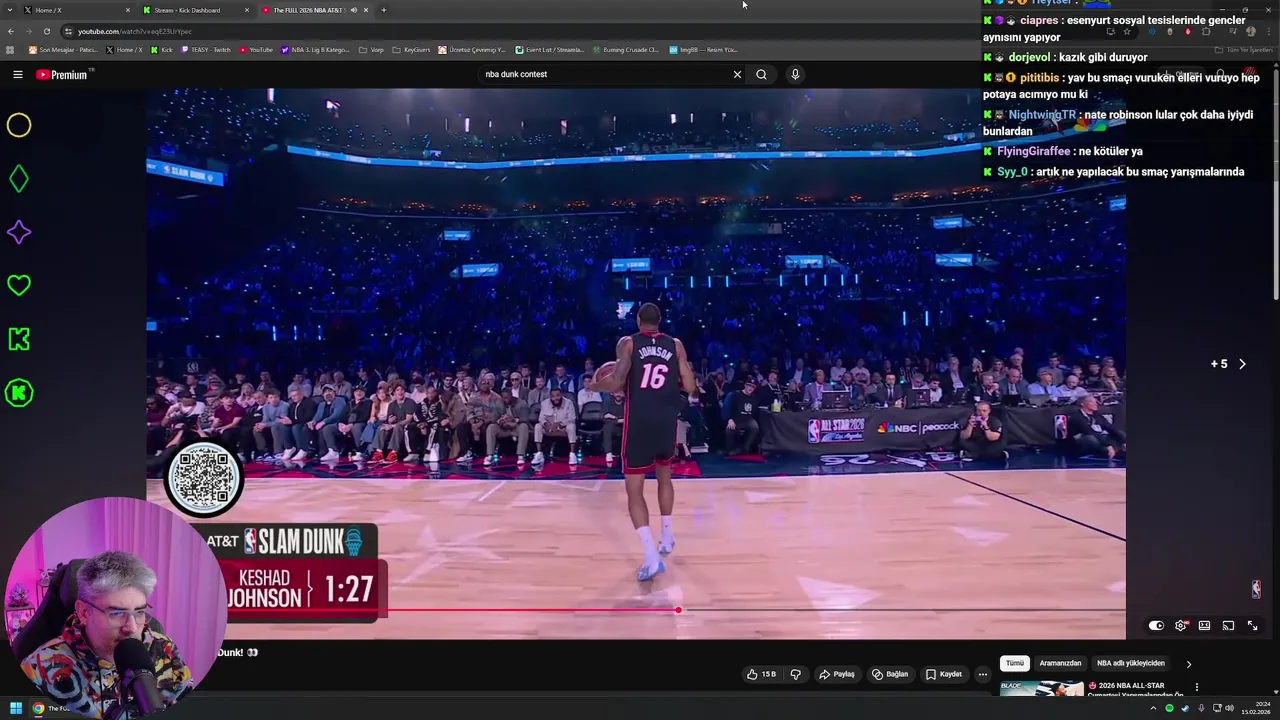This screenshot has height=720, width=1280.
Task: Click the taskbar clock 20:24
Action: coord(1256,708)
